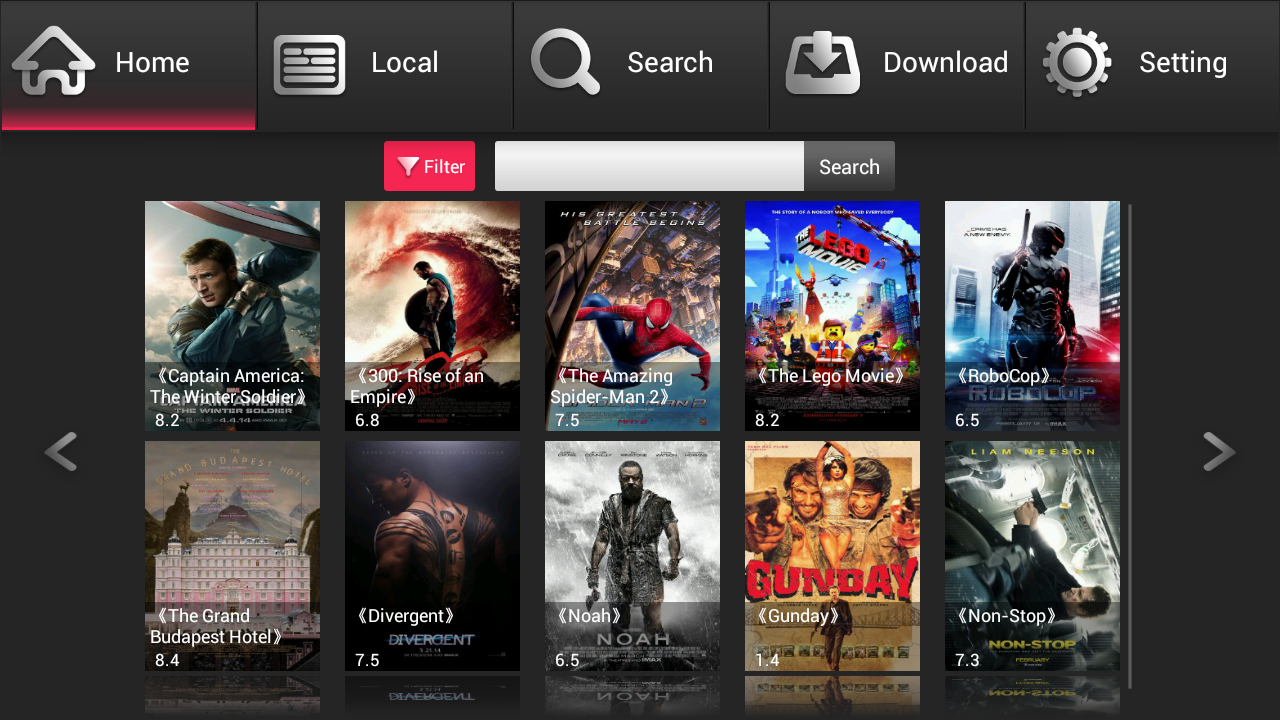
Task: Open The Lego Movie poster
Action: click(x=832, y=316)
